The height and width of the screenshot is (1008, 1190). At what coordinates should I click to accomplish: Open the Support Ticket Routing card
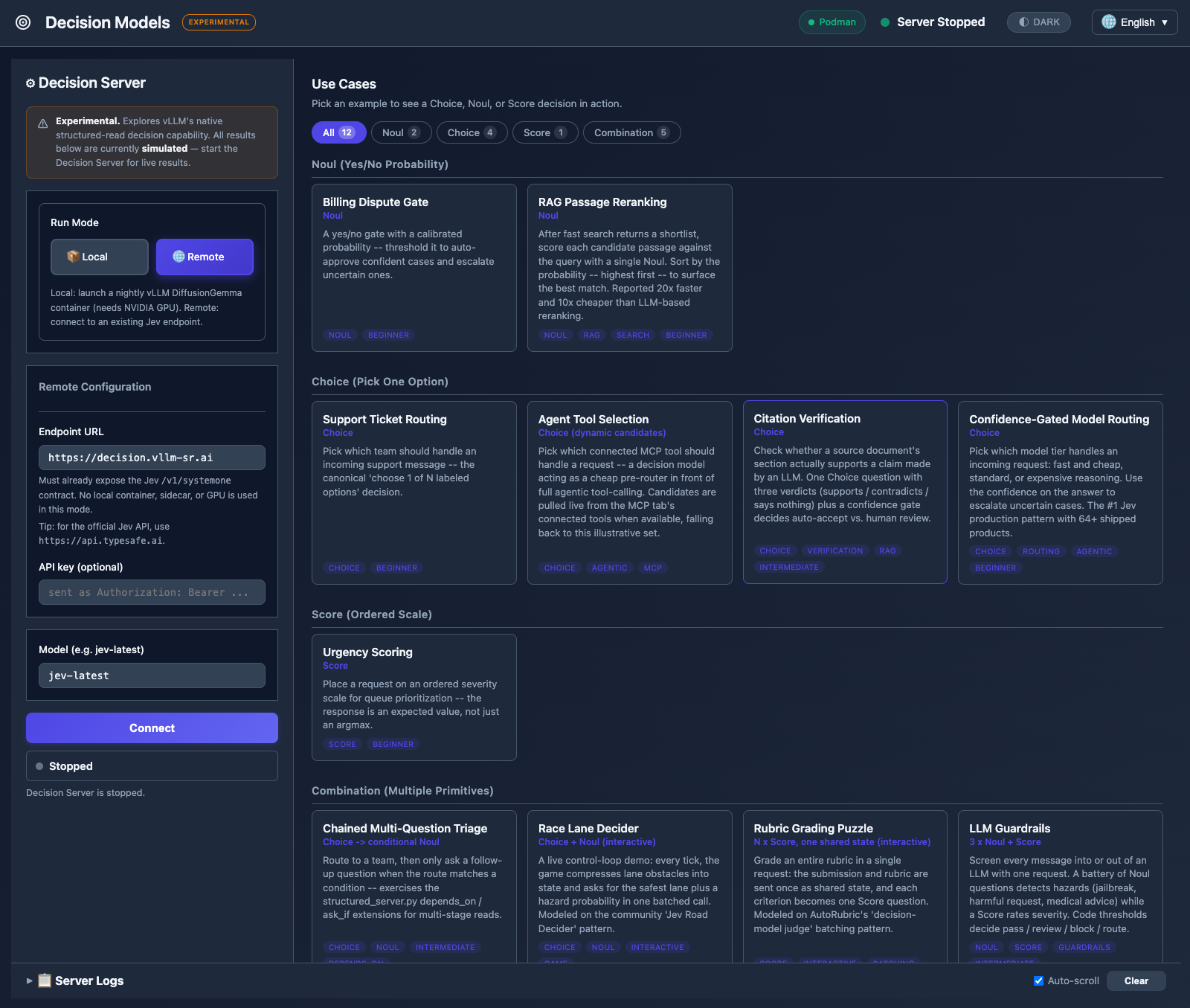click(414, 493)
